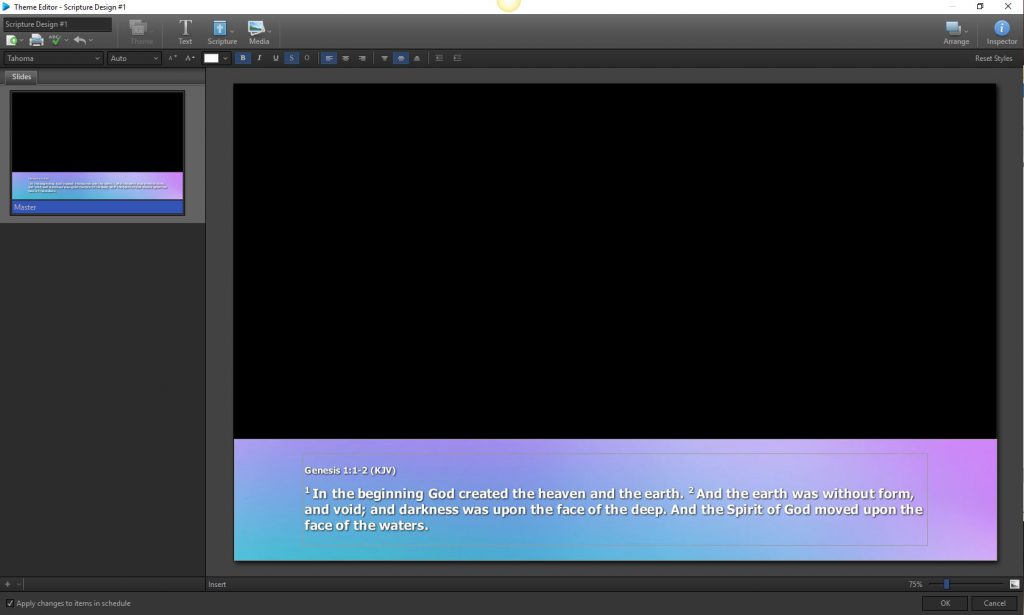This screenshot has width=1024, height=615.
Task: Run the spell check icon
Action: click(55, 39)
